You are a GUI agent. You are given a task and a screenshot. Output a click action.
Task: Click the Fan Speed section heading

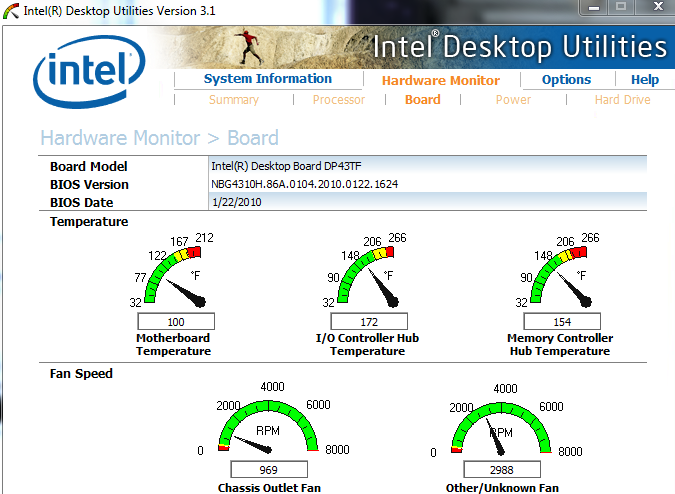click(x=81, y=374)
